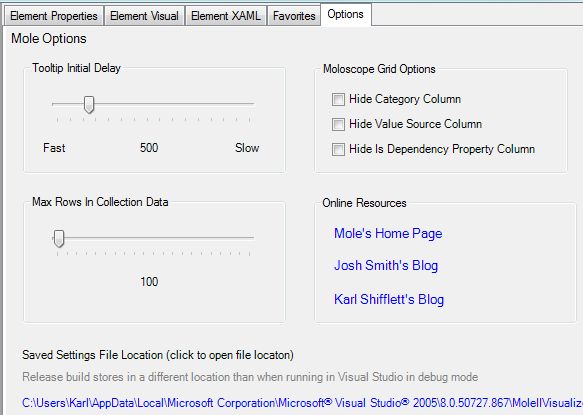Click the 500 tooltip delay value
The image size is (583, 415).
click(x=149, y=148)
